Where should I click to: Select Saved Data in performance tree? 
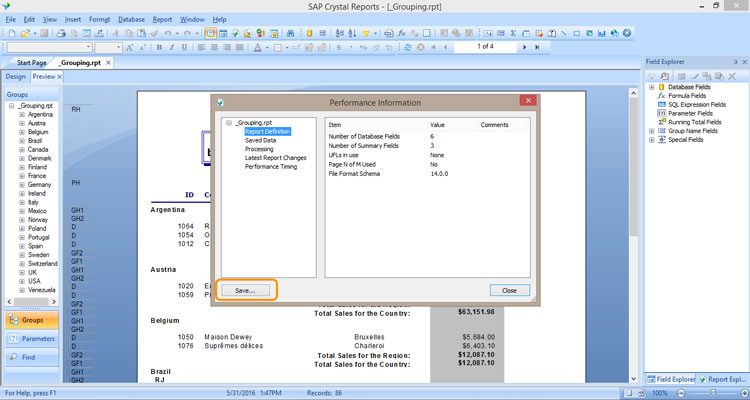click(260, 140)
